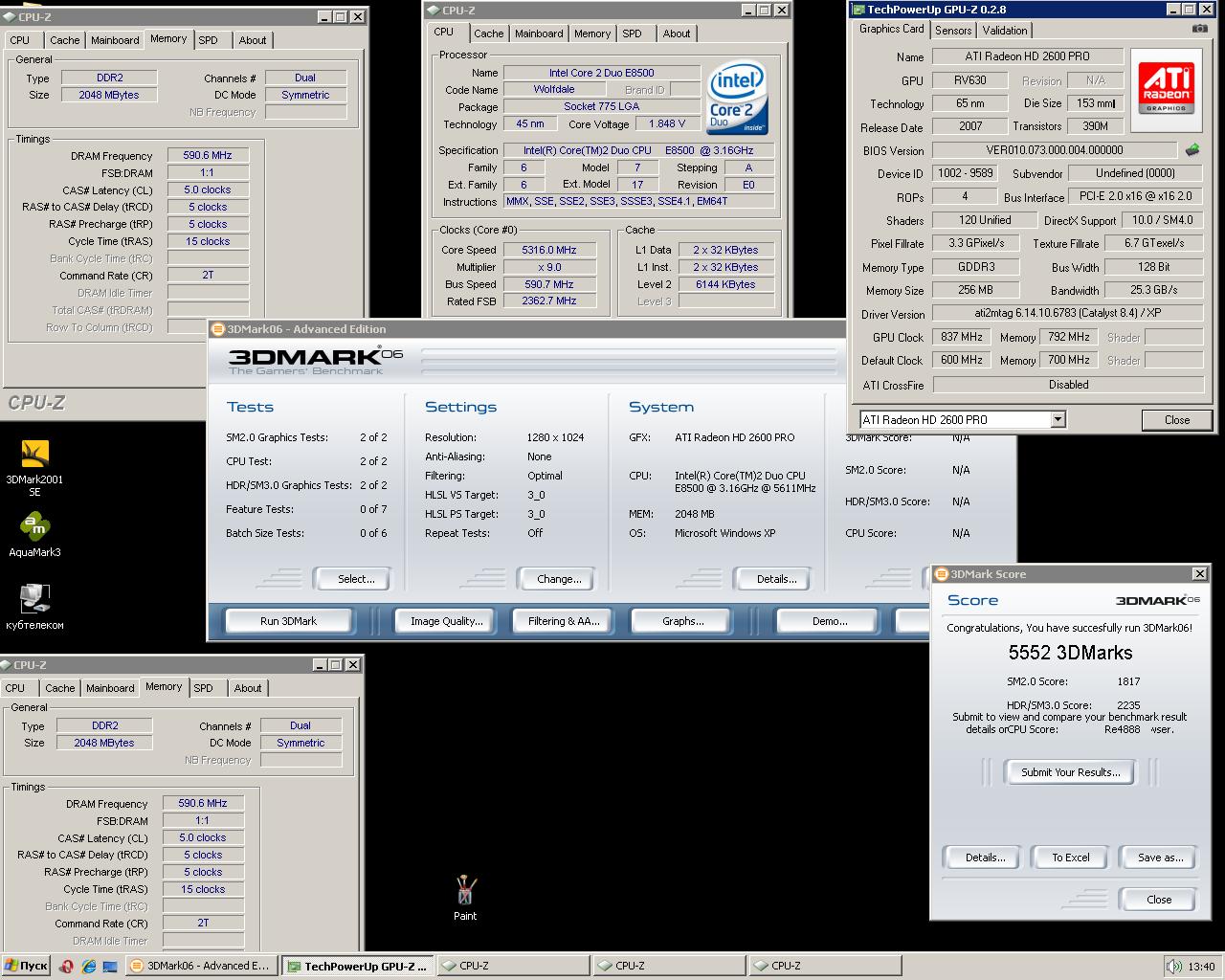The height and width of the screenshot is (980, 1225).
Task: Click the 13:40 taskbar clock
Action: (1201, 967)
